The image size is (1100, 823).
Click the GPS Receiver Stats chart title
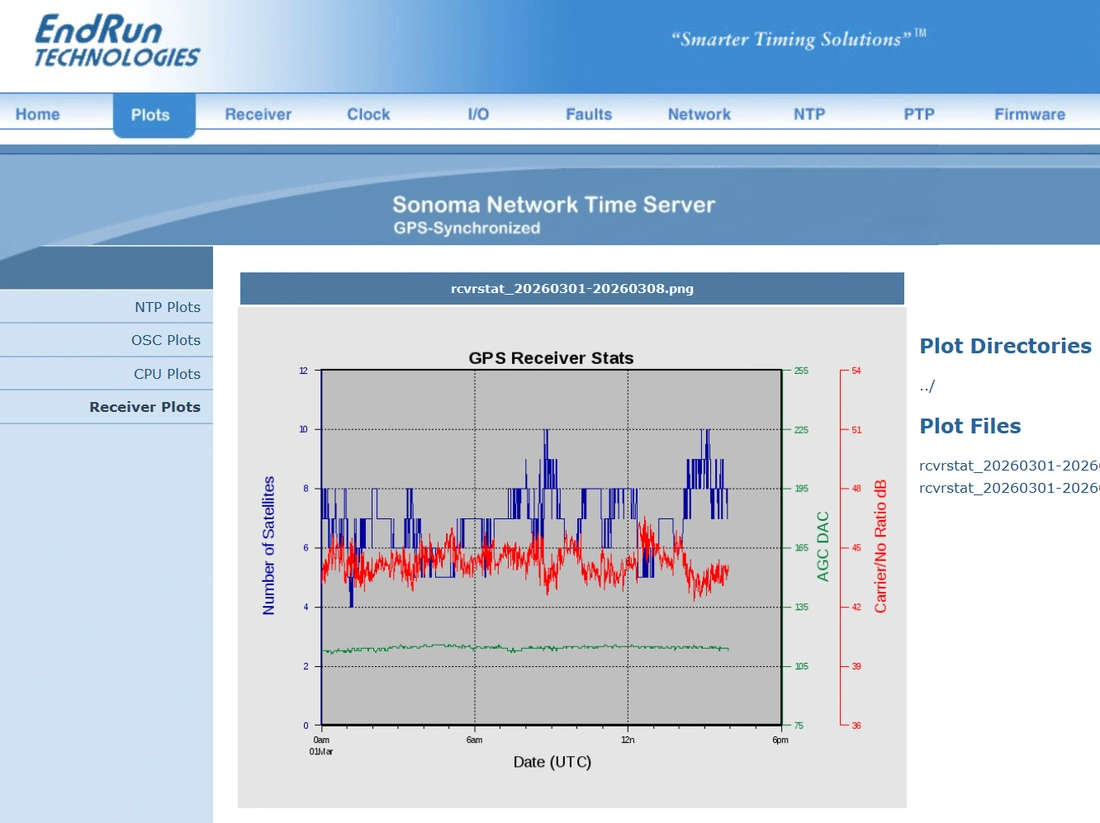(x=551, y=358)
